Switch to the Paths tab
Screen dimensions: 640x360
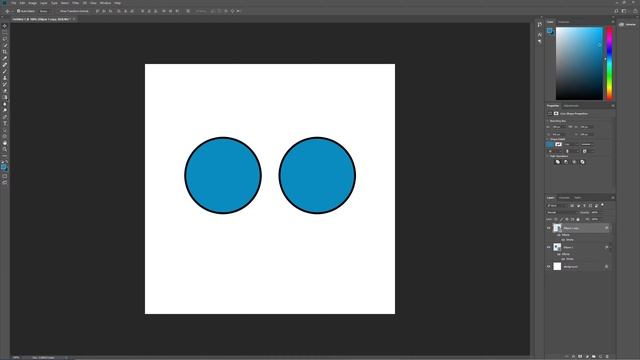(578, 198)
